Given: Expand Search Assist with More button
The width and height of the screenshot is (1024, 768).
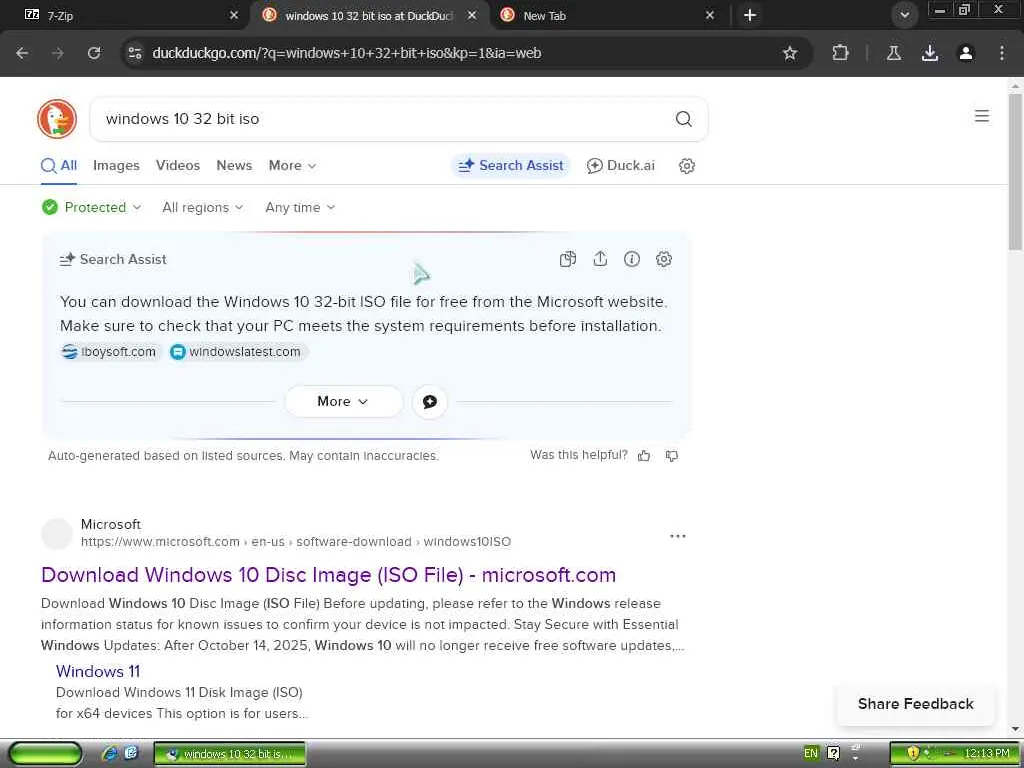Looking at the screenshot, I should coord(344,402).
